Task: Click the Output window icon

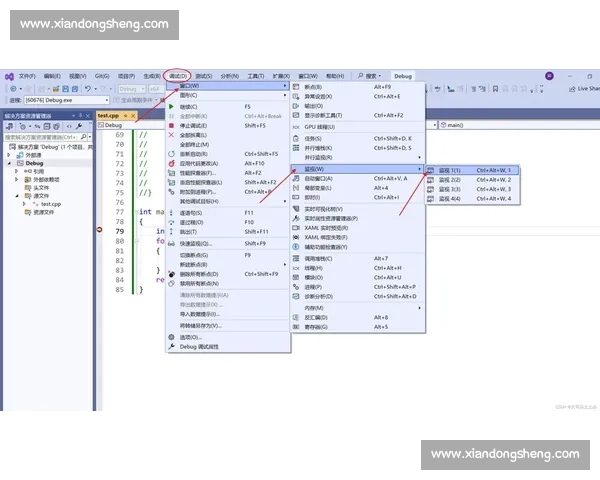Action: [296, 106]
